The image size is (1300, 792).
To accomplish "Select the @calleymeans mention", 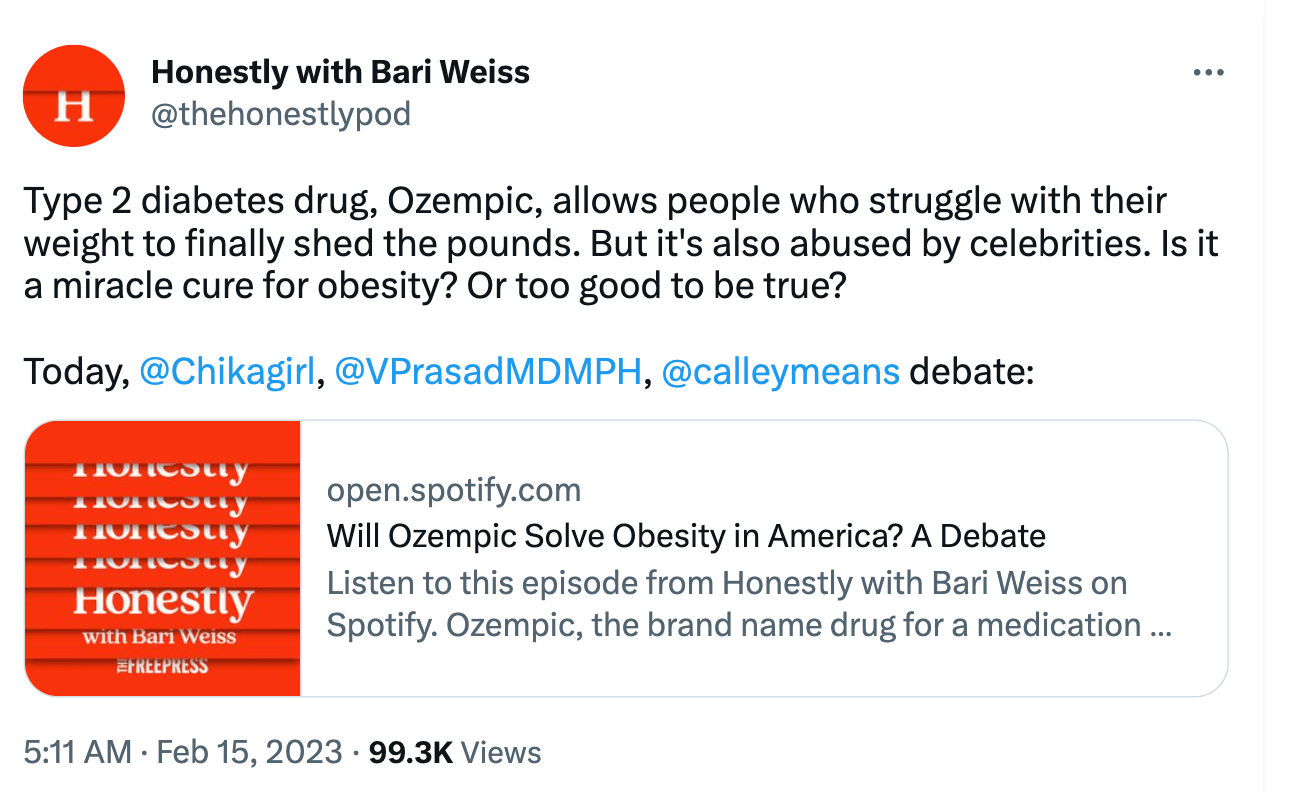I will click(780, 372).
